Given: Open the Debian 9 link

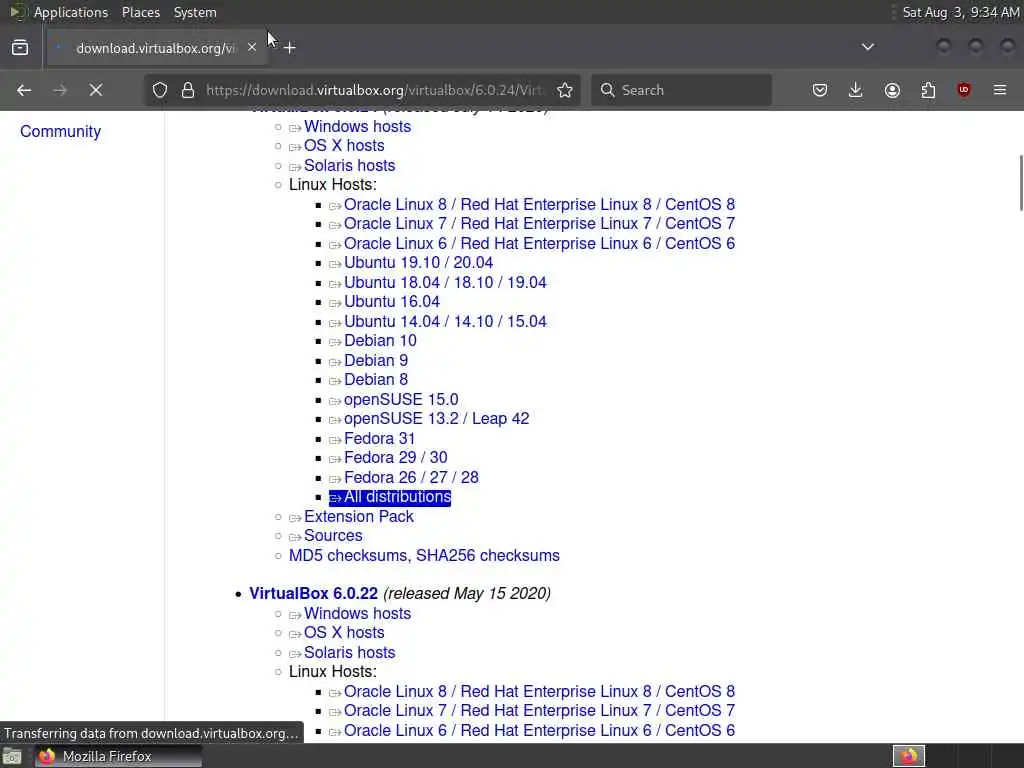Looking at the screenshot, I should pyautogui.click(x=376, y=360).
